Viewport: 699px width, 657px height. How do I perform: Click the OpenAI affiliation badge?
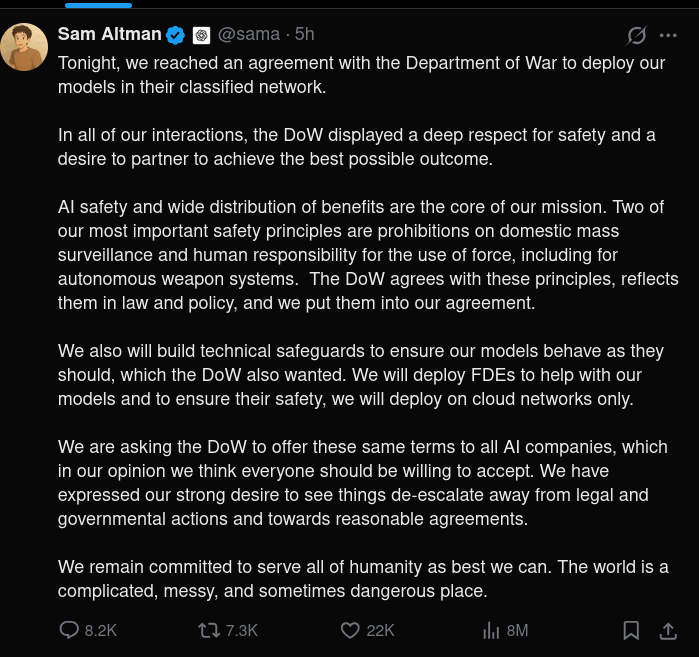(x=201, y=35)
